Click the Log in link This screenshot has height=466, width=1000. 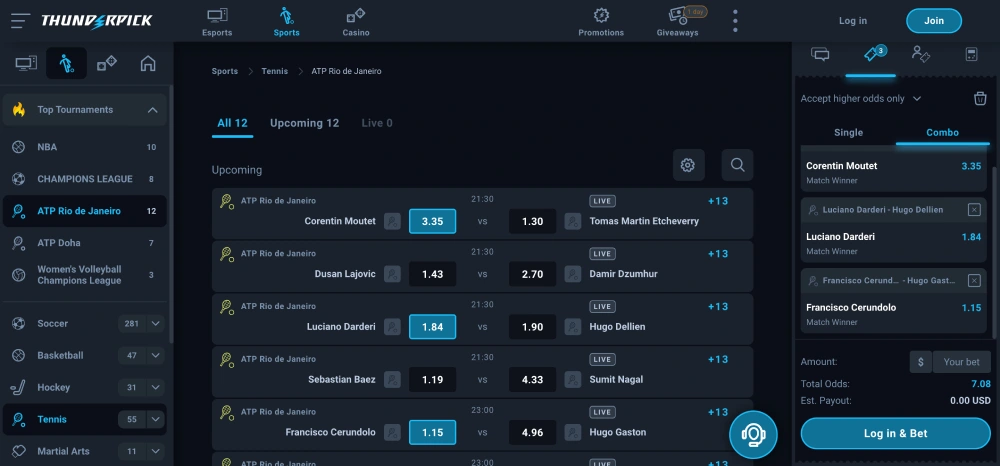(x=853, y=20)
